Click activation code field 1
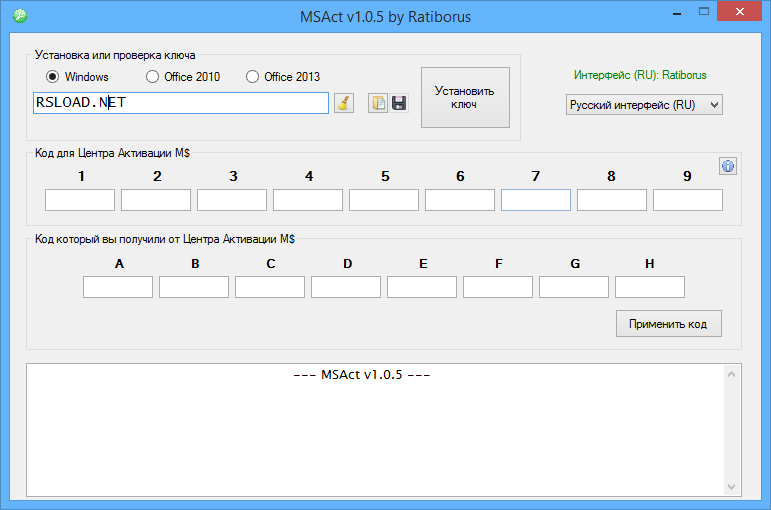This screenshot has height=510, width=771. coord(80,200)
